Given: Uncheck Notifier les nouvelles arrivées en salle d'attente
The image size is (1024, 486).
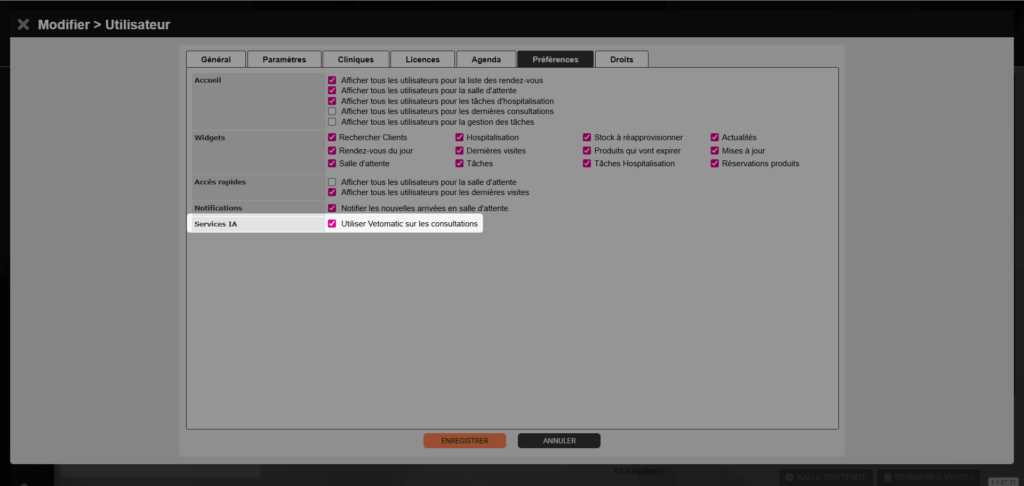Looking at the screenshot, I should (x=332, y=208).
